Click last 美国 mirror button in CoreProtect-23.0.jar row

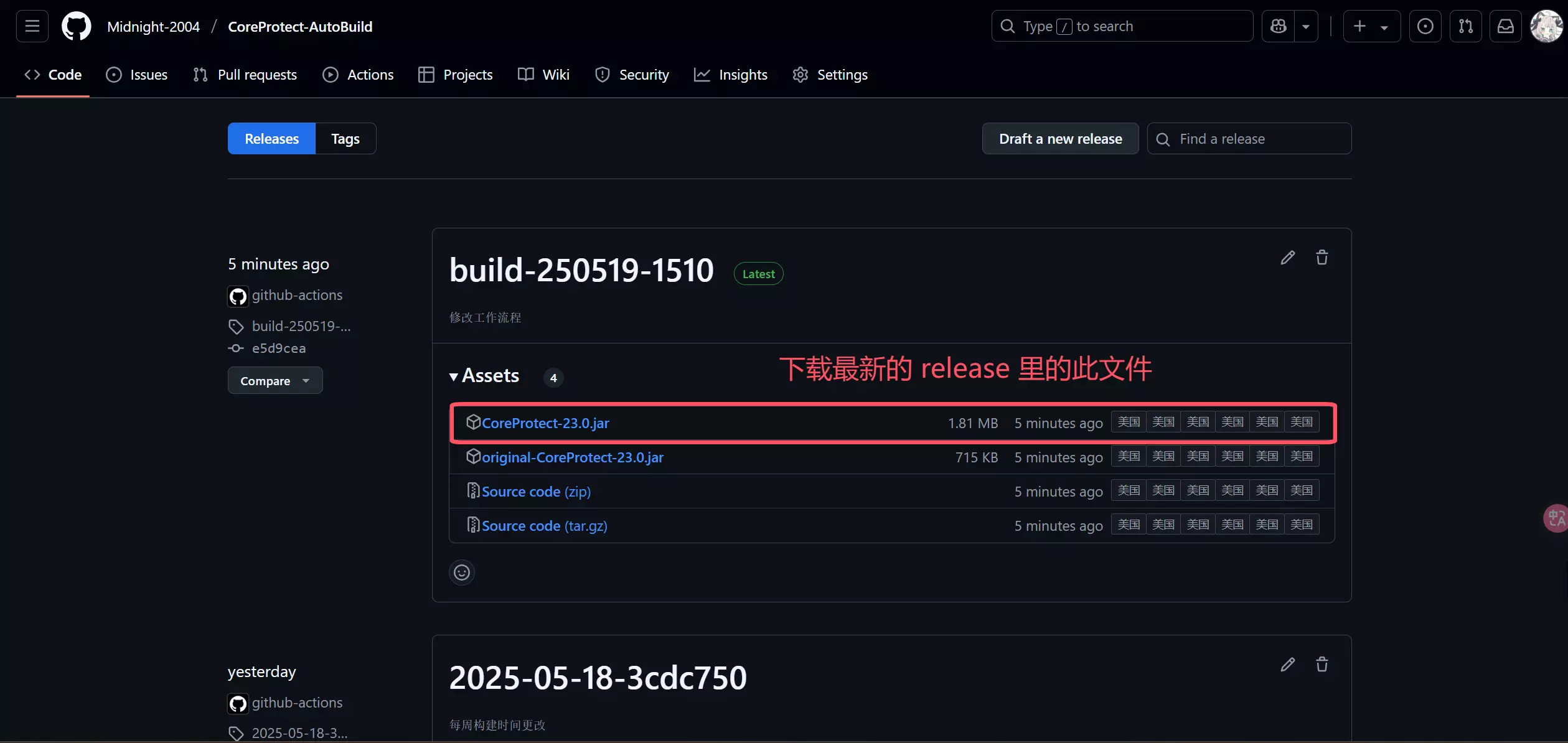click(1301, 422)
